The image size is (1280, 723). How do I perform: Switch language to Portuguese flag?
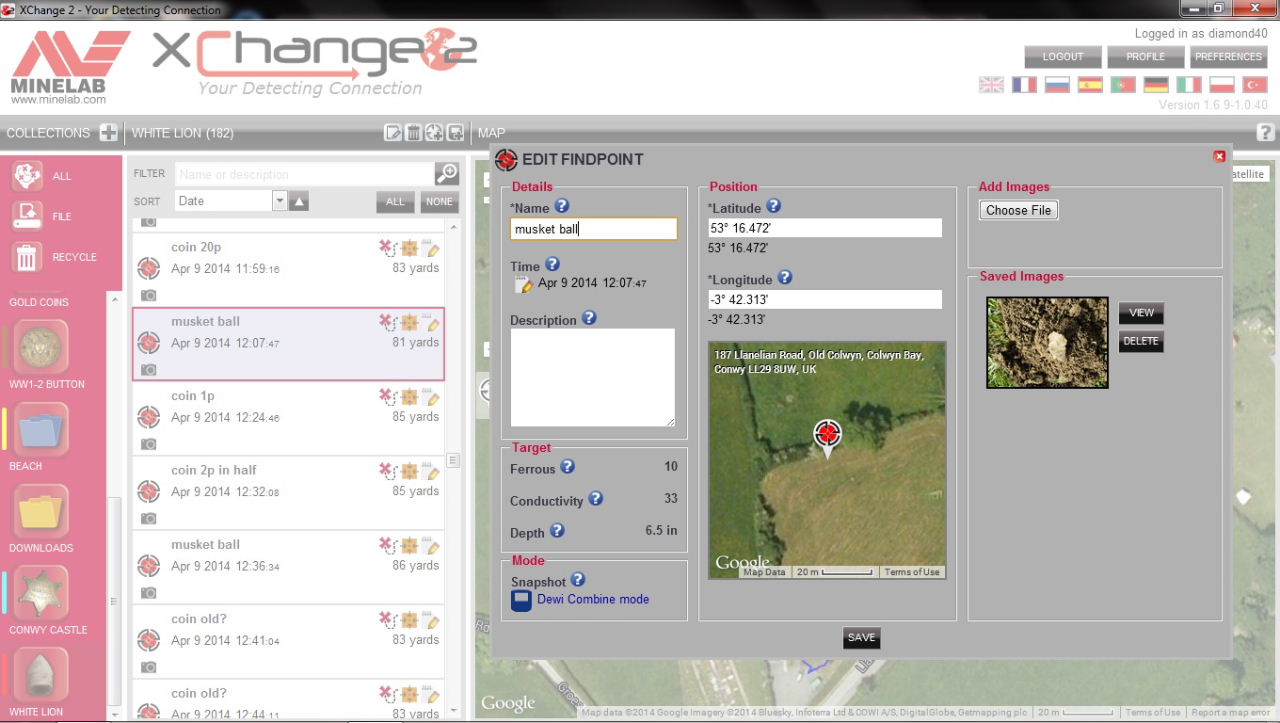tap(1123, 85)
